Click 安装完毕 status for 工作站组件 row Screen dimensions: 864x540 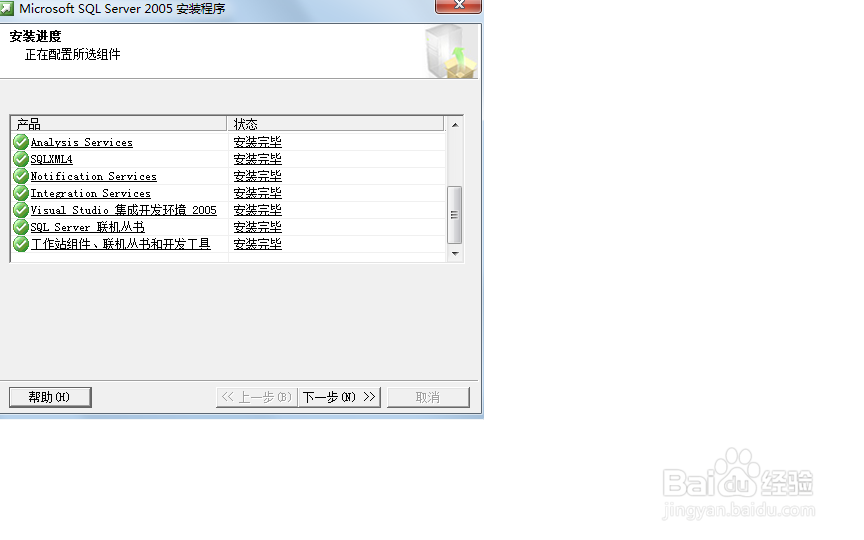pyautogui.click(x=257, y=244)
